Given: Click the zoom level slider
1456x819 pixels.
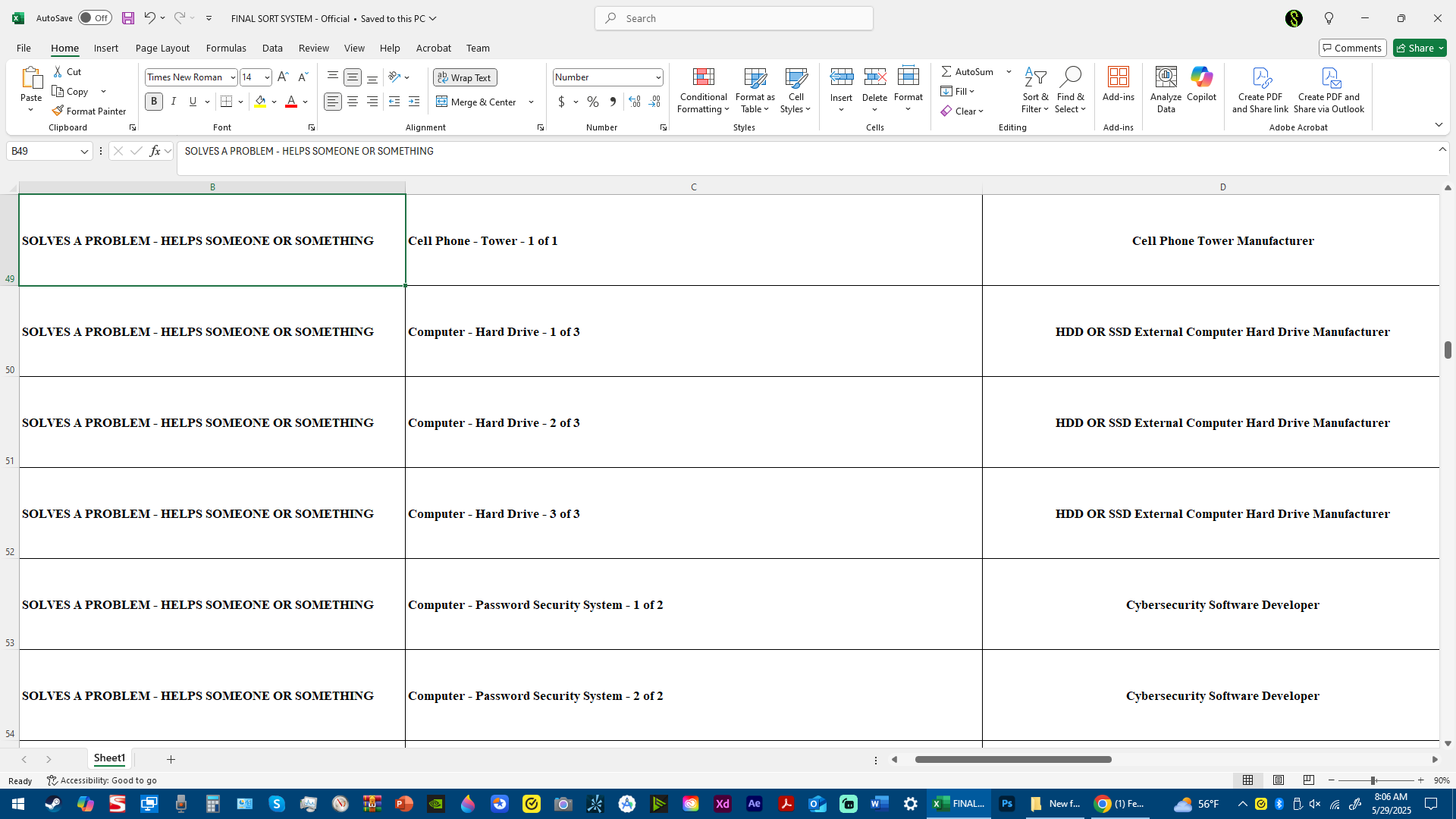Looking at the screenshot, I should 1373,780.
